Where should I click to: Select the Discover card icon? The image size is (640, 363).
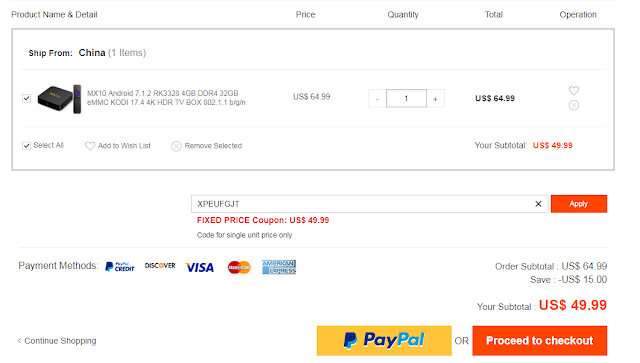160,266
